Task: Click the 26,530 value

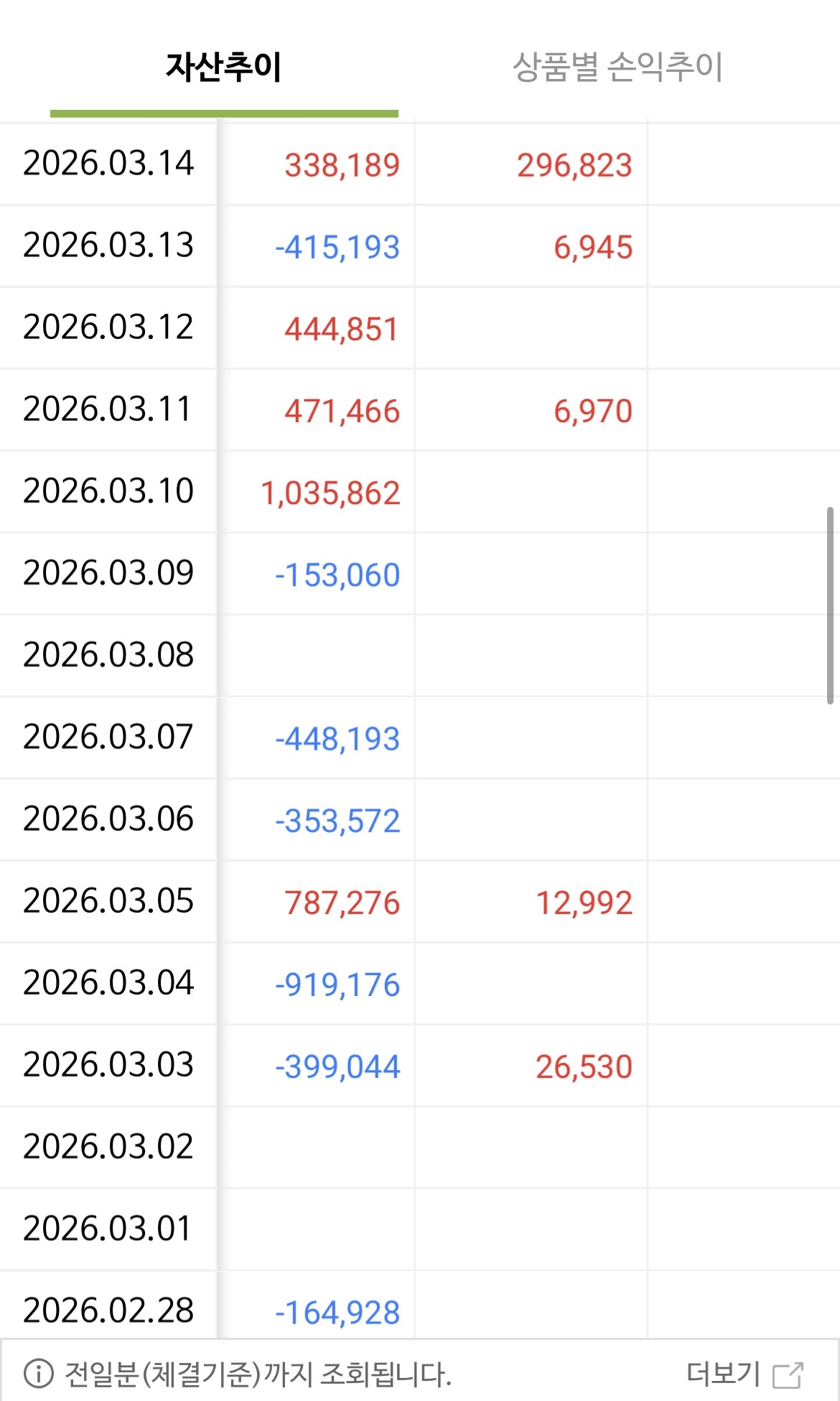Action: (584, 1066)
